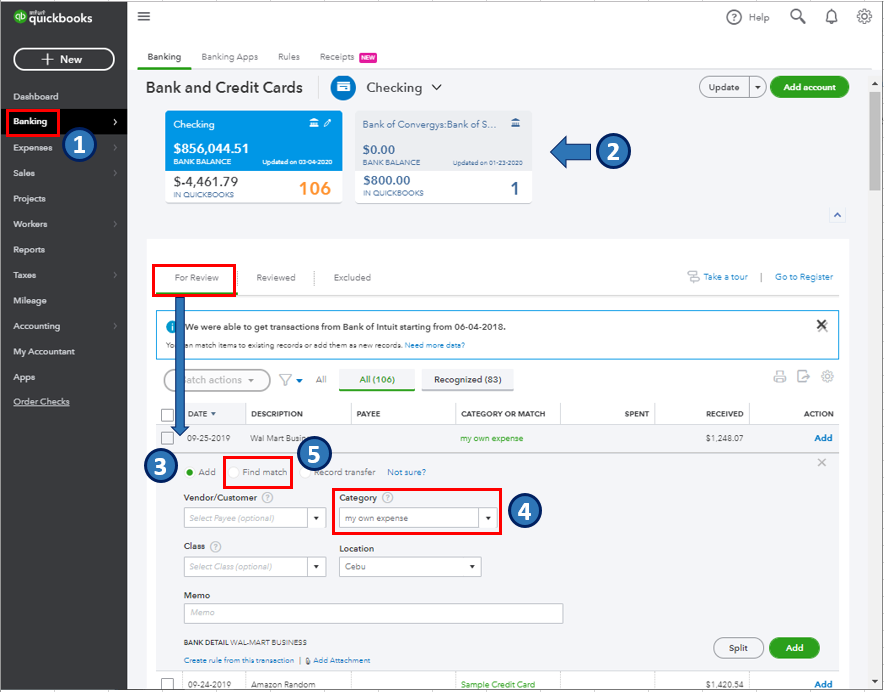Open Help via question mark icon
Screen dimensions: 884x692
(733, 17)
